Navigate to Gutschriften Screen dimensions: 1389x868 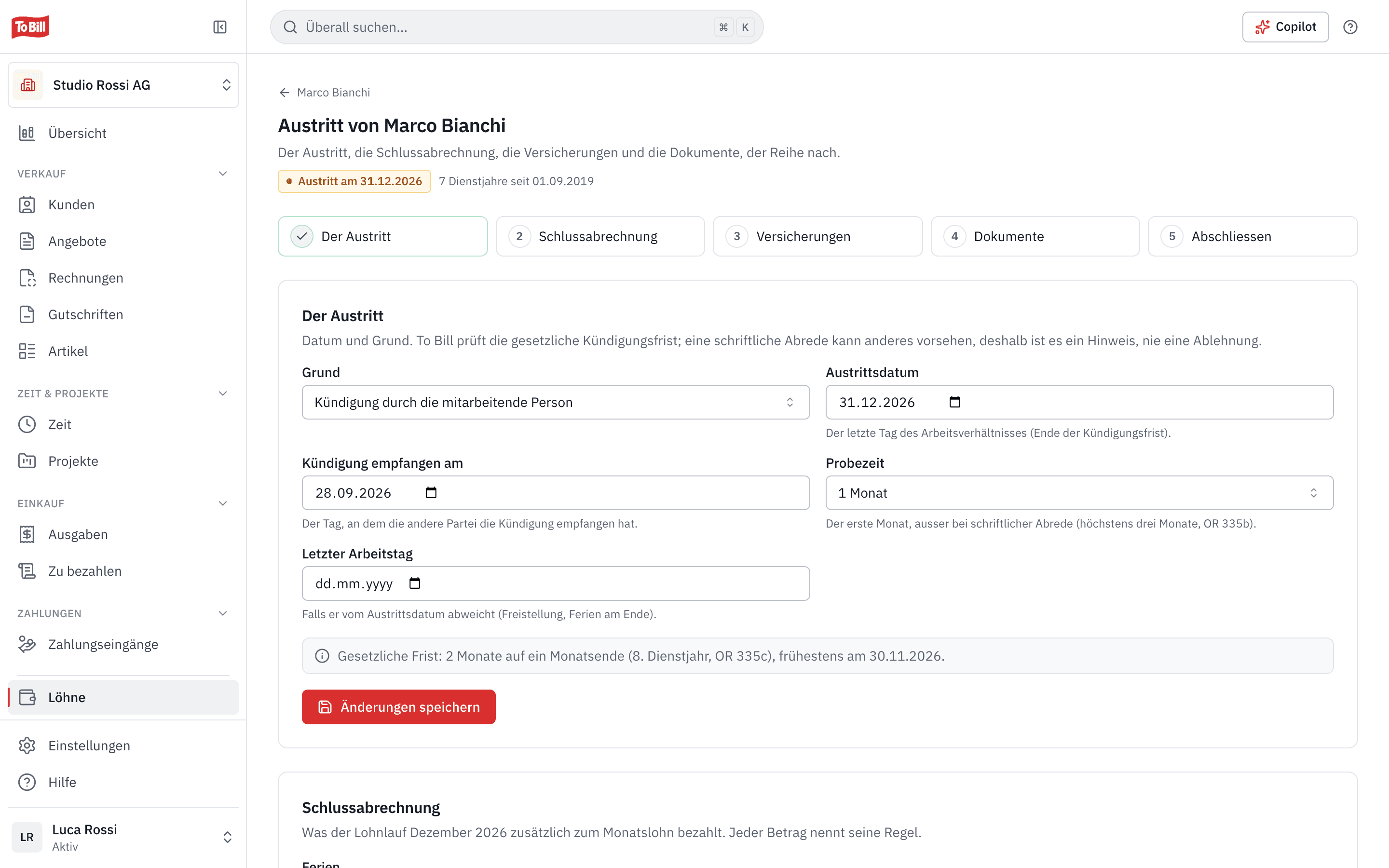click(123, 314)
